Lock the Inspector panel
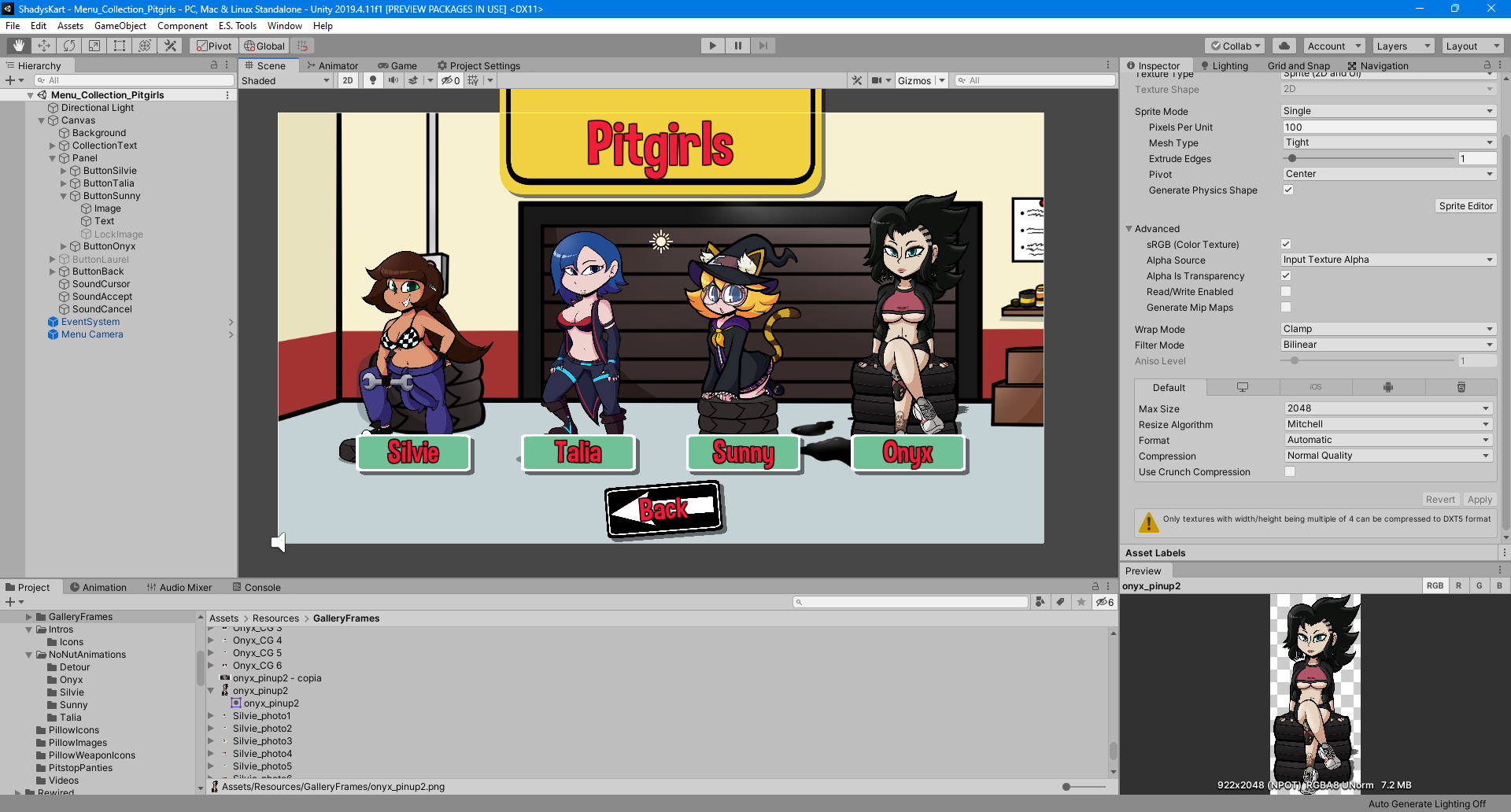 (1487, 65)
